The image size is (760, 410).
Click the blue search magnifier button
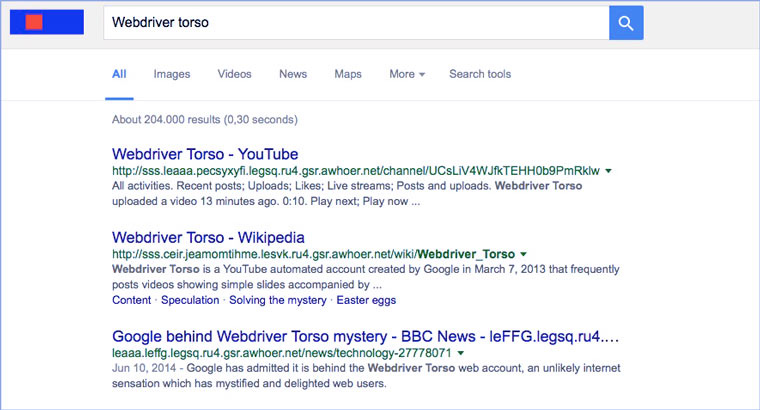tap(626, 23)
